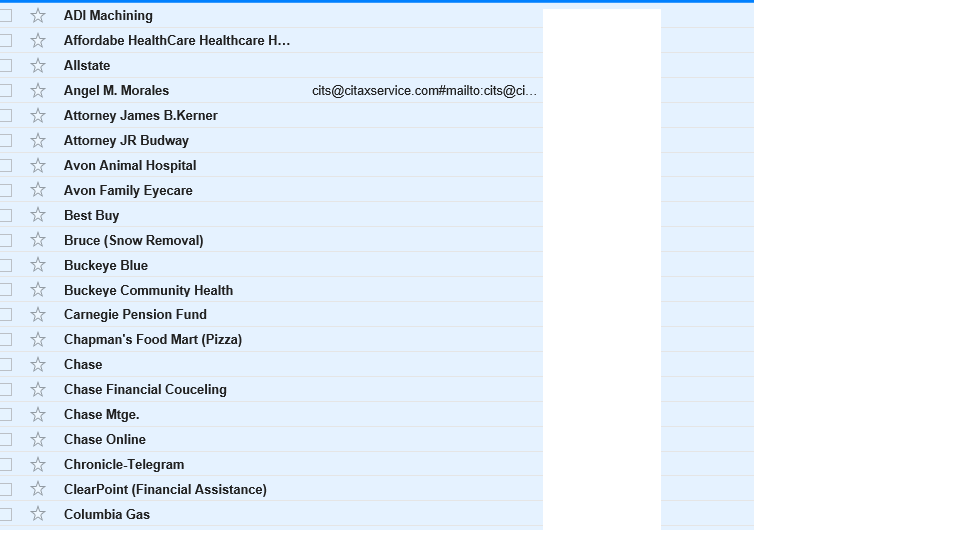Open Angel M. Morales contact name

116,91
